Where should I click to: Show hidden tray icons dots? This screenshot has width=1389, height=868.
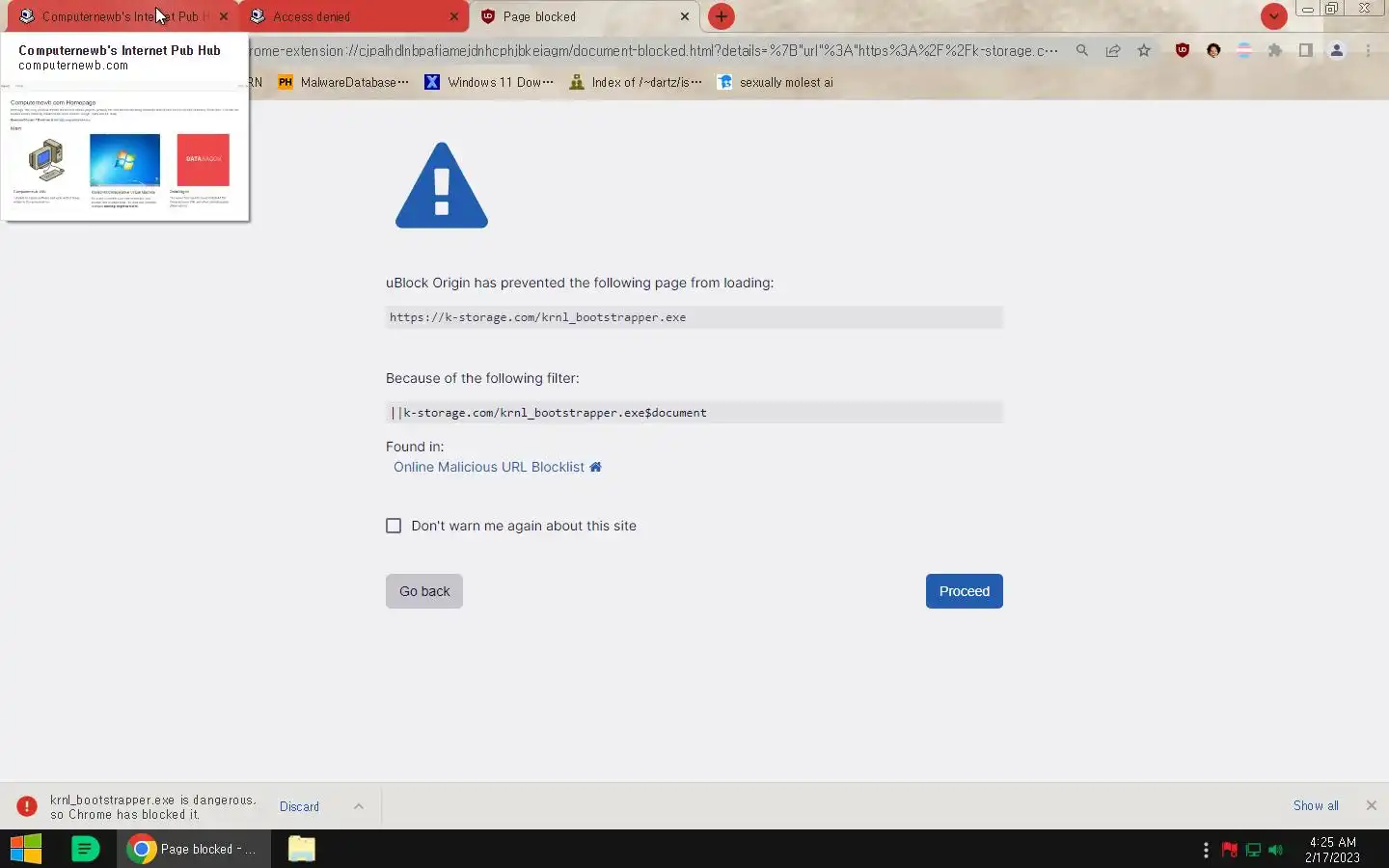[1206, 850]
